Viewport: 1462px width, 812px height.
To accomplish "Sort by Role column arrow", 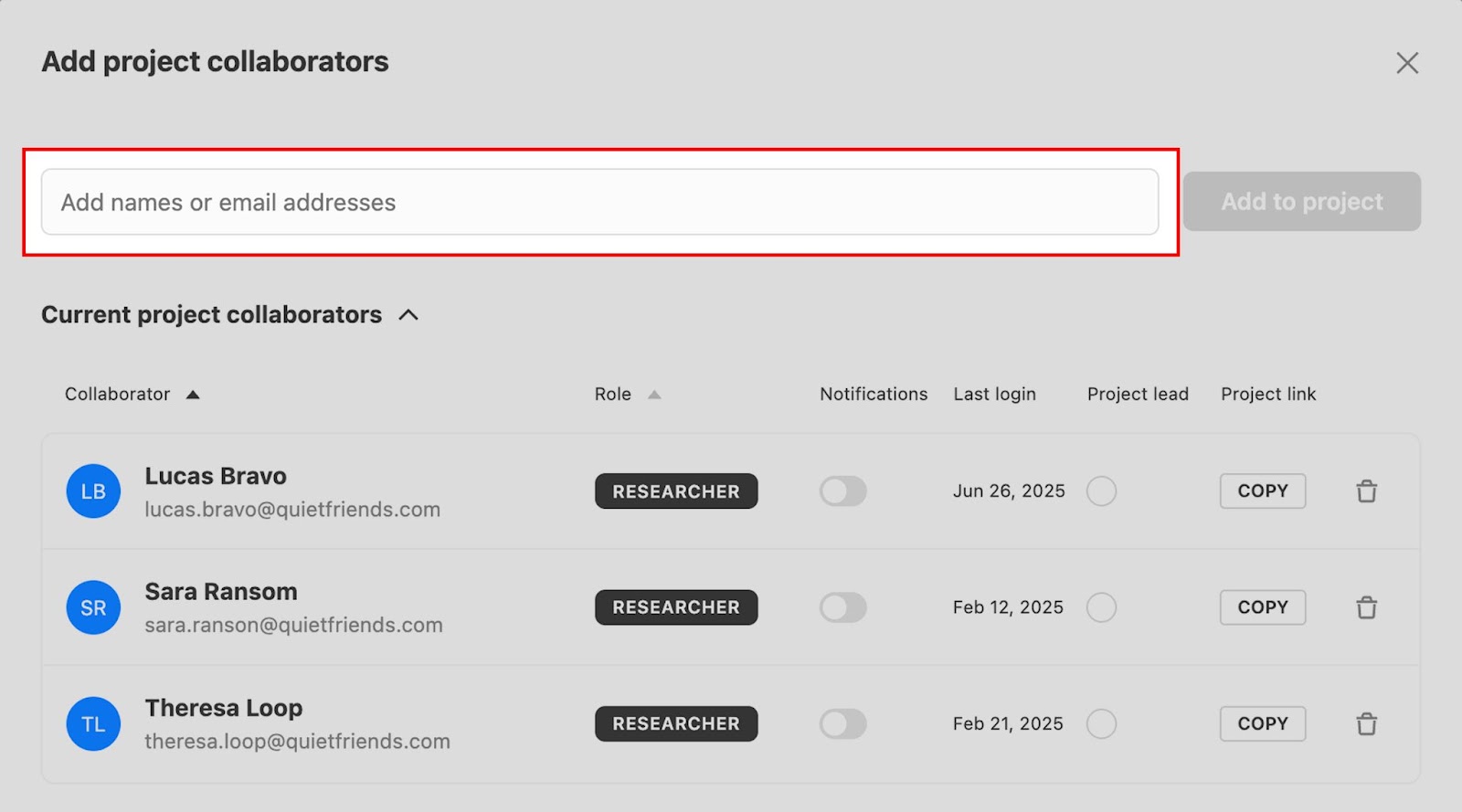I will point(654,395).
